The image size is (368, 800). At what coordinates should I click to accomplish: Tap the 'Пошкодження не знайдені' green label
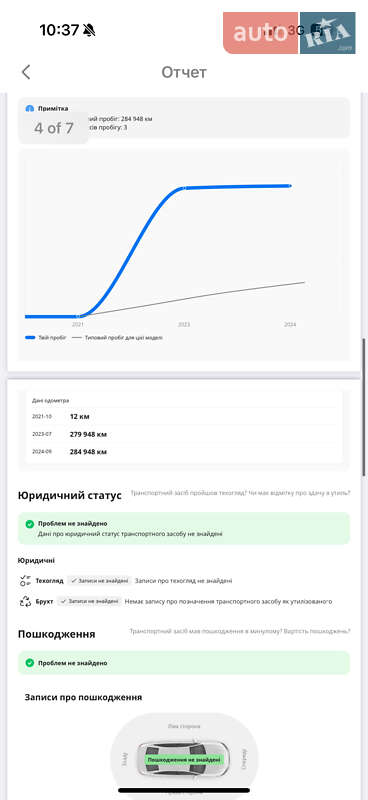184,760
